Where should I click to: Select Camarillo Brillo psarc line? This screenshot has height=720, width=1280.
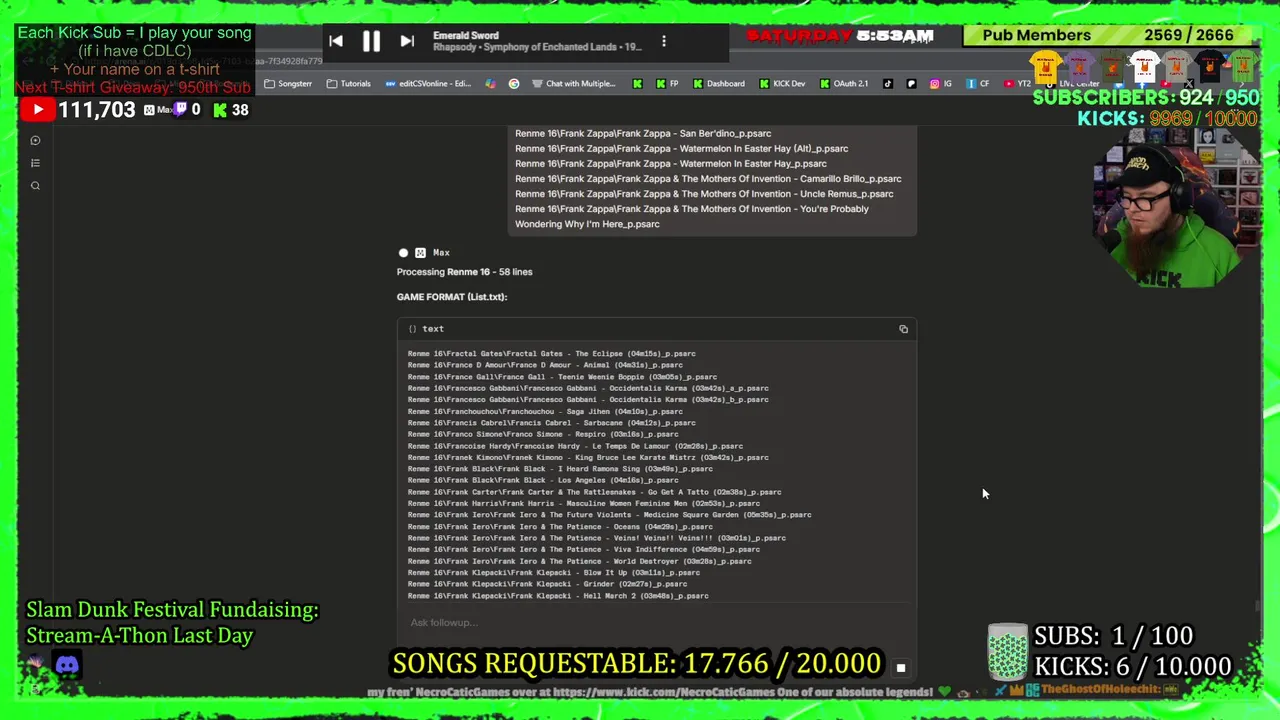(x=708, y=179)
